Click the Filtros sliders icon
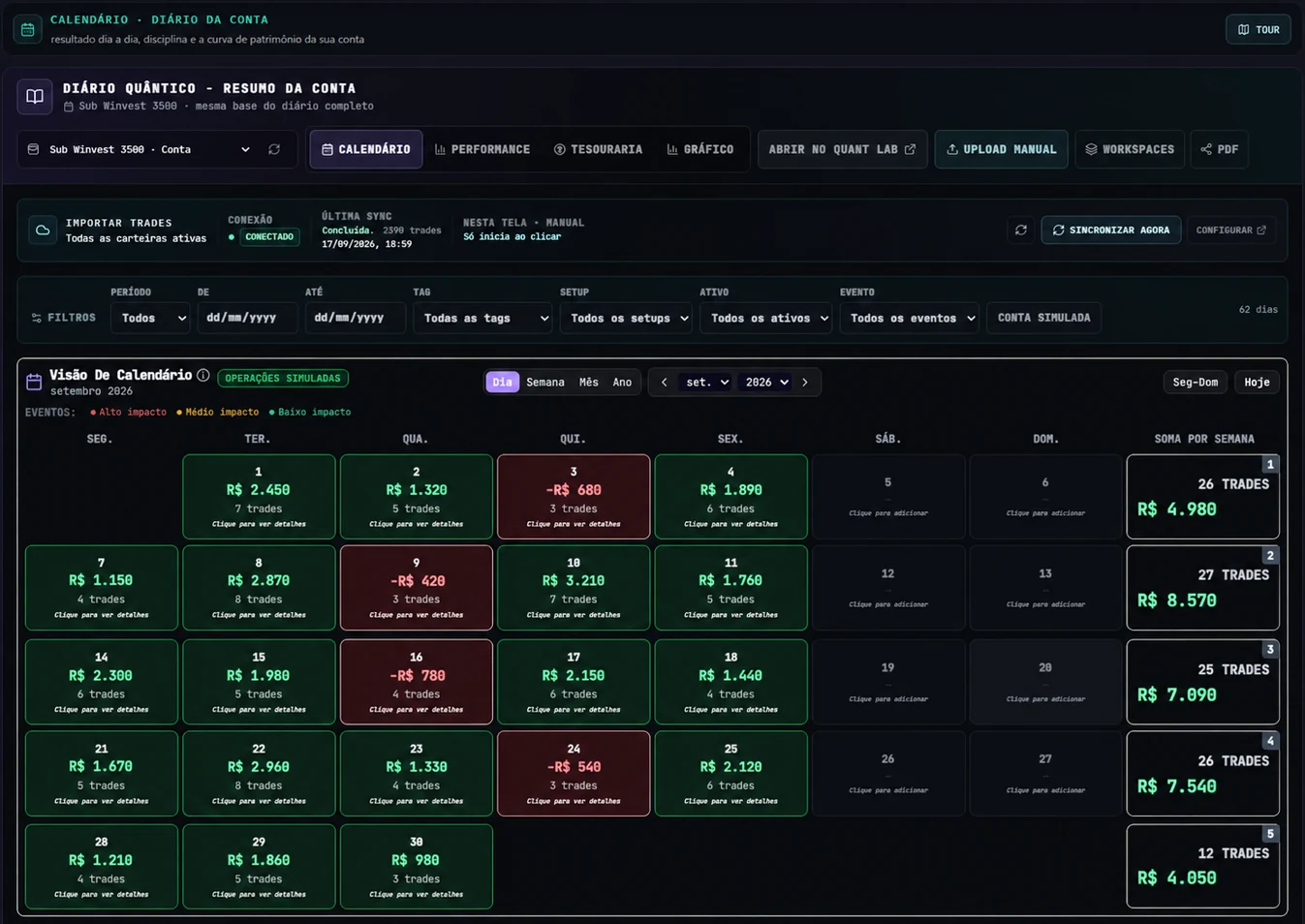Image resolution: width=1305 pixels, height=924 pixels. tap(37, 318)
